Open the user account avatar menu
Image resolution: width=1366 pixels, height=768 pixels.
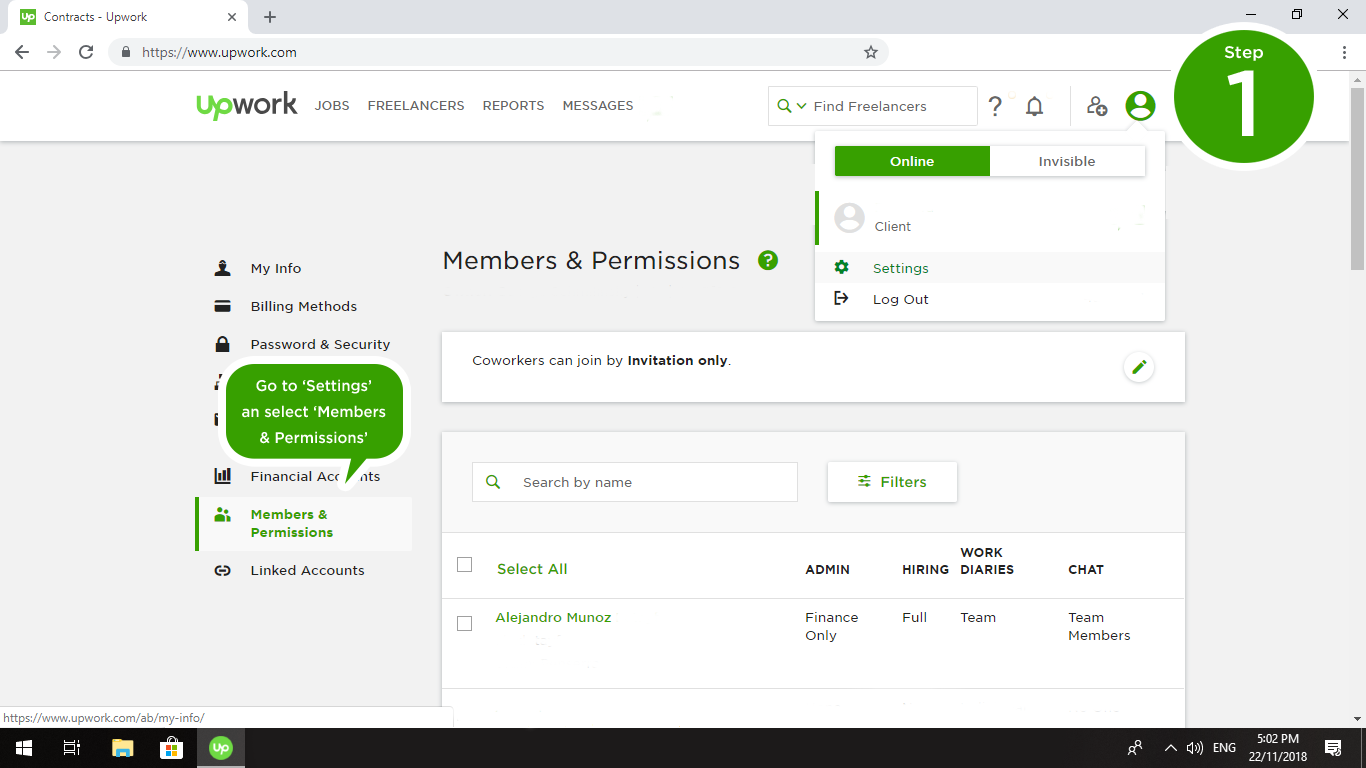click(x=1140, y=106)
